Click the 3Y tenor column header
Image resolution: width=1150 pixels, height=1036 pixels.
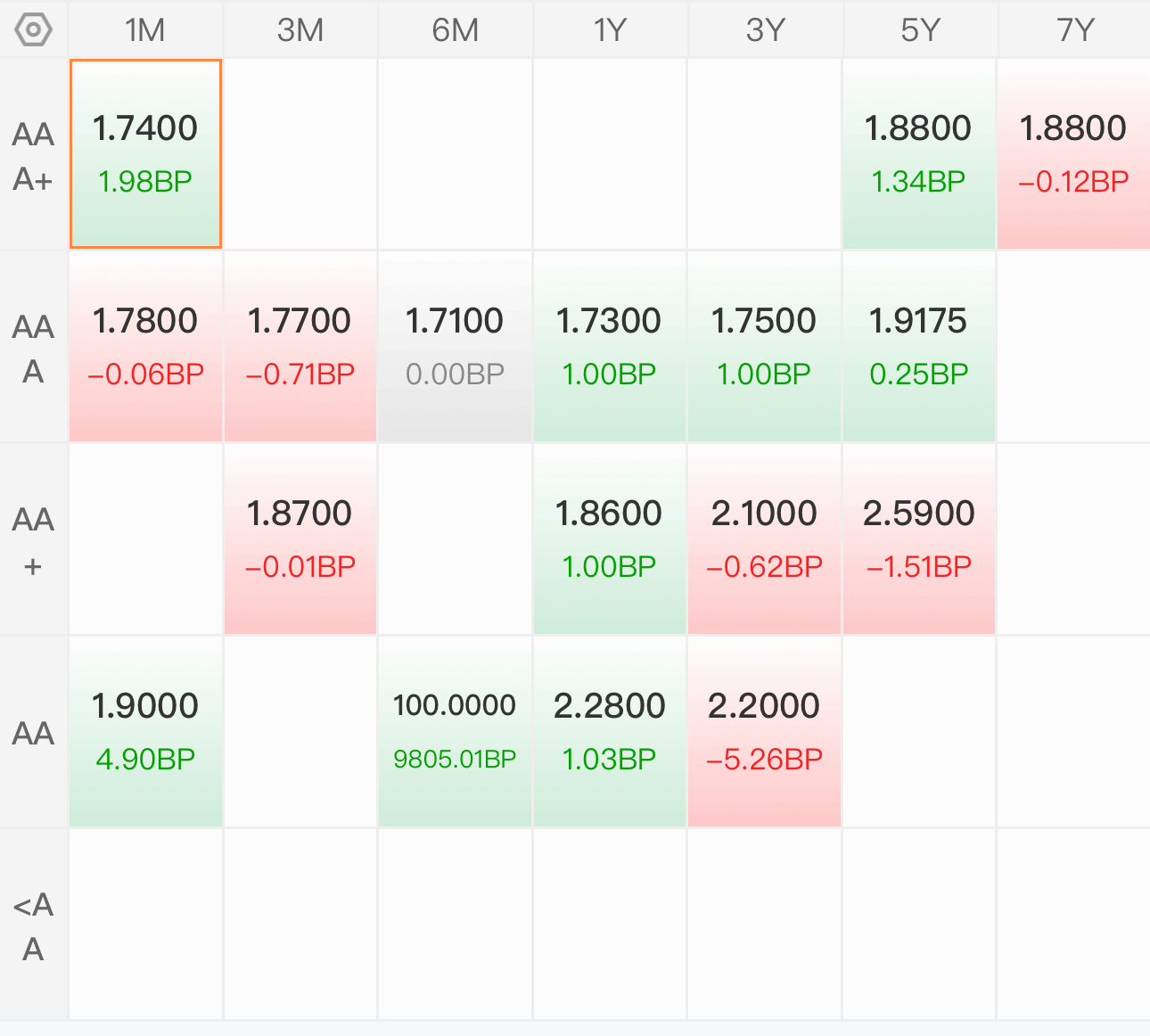[x=765, y=29]
